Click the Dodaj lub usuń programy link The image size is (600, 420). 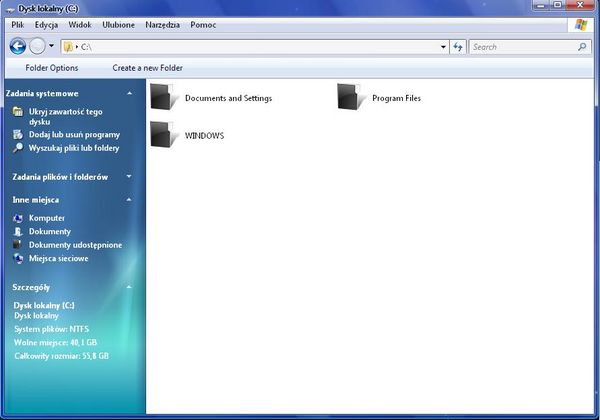coord(74,134)
